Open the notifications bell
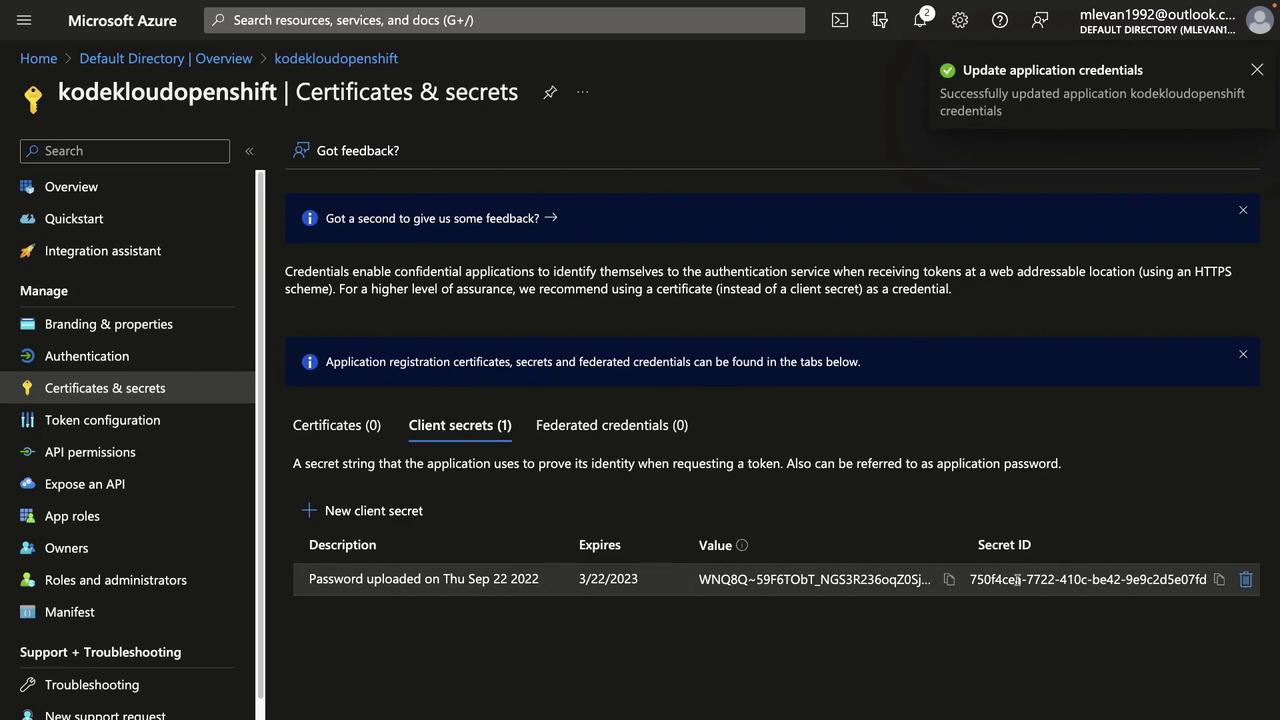The image size is (1280, 720). [x=920, y=20]
